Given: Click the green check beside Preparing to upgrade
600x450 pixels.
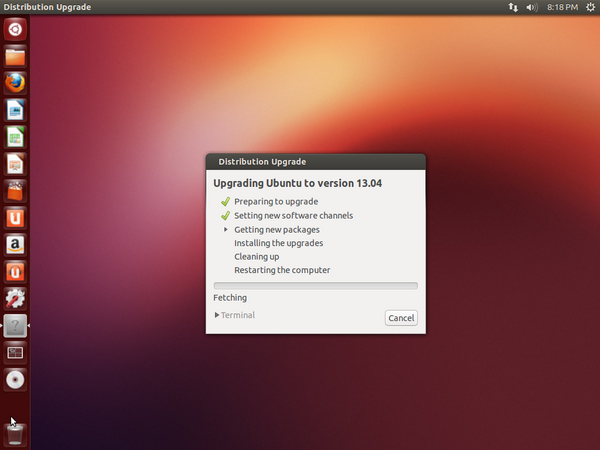Looking at the screenshot, I should 225,201.
